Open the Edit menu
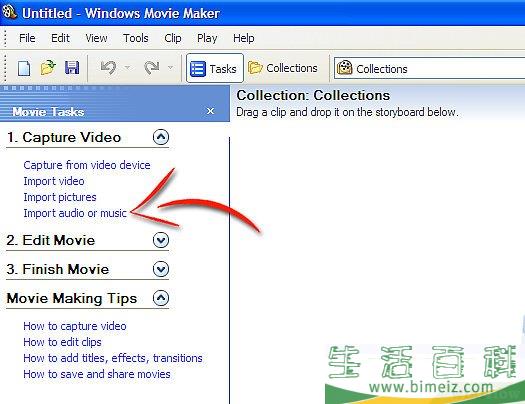The image size is (525, 404). click(60, 38)
